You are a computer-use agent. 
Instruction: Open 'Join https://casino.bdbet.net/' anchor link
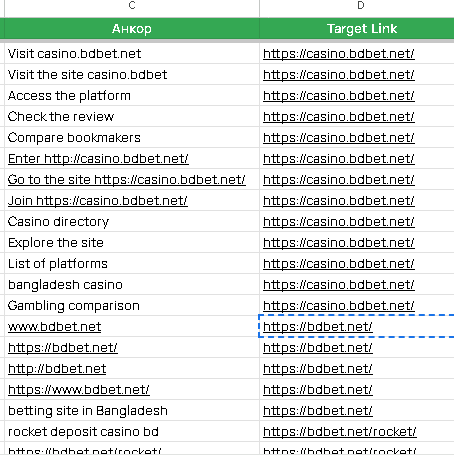tap(98, 201)
